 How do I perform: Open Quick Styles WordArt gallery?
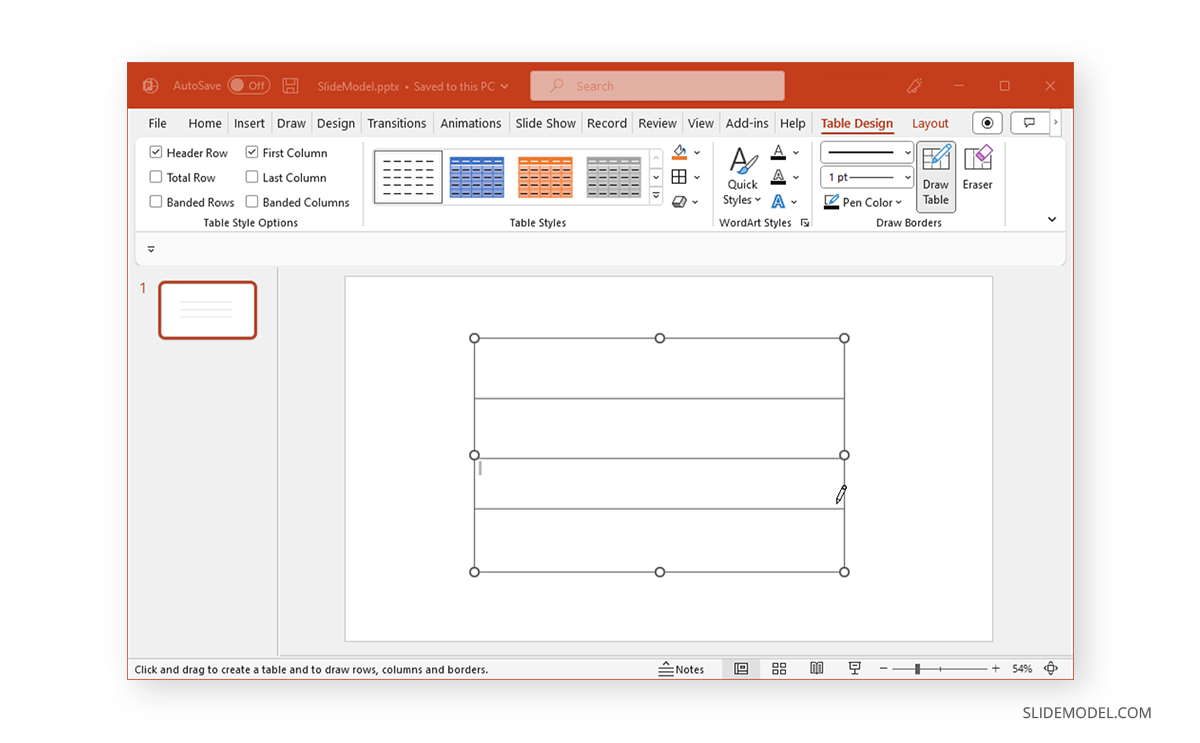tap(743, 176)
